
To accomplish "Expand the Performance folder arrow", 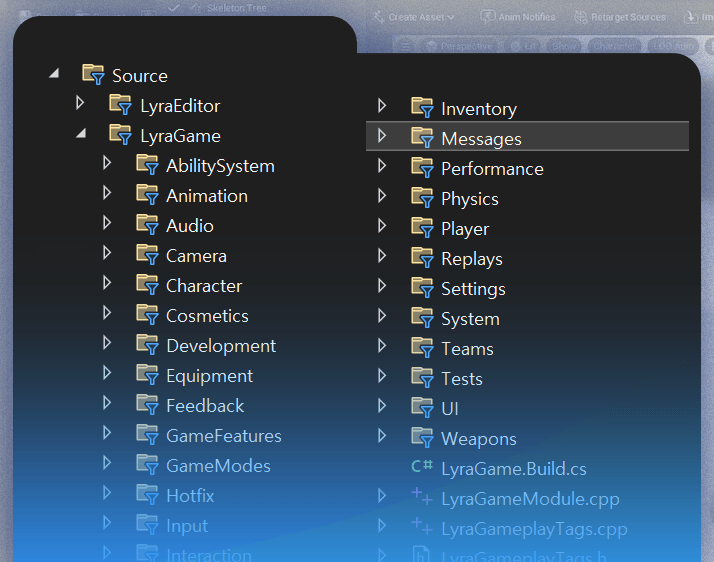I will (382, 166).
